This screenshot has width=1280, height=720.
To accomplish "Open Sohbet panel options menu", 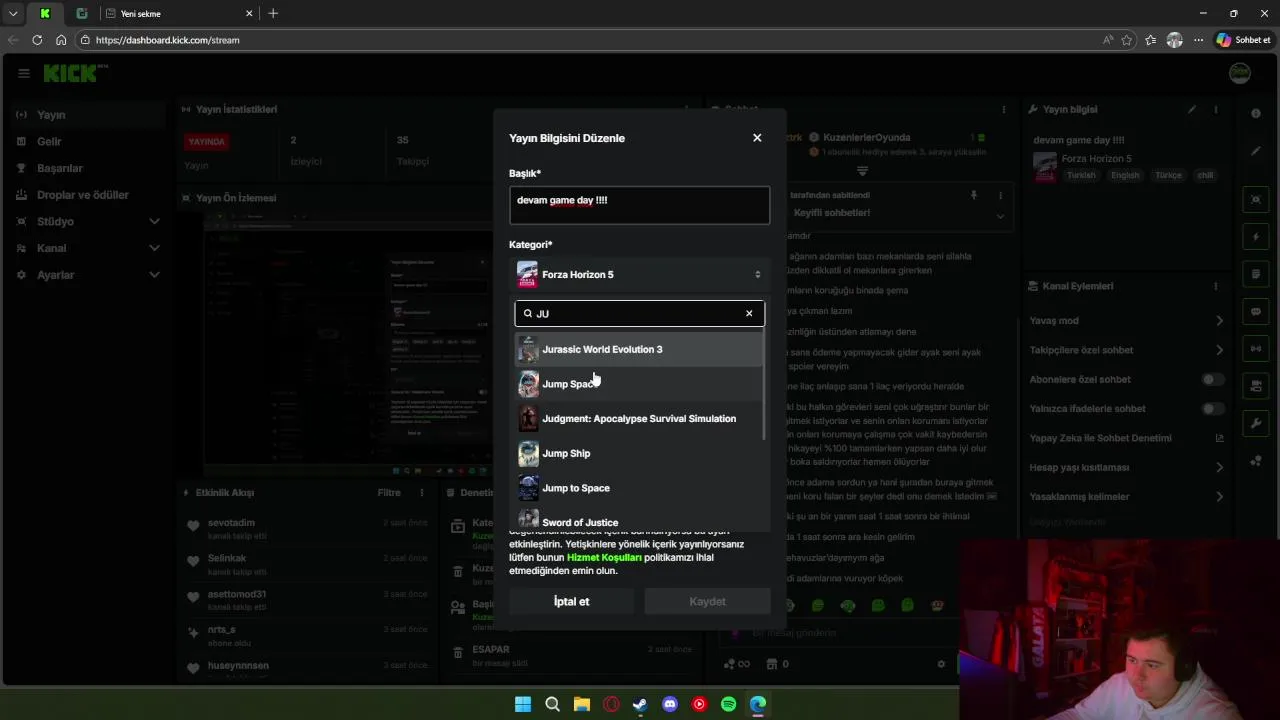I will [x=1003, y=109].
